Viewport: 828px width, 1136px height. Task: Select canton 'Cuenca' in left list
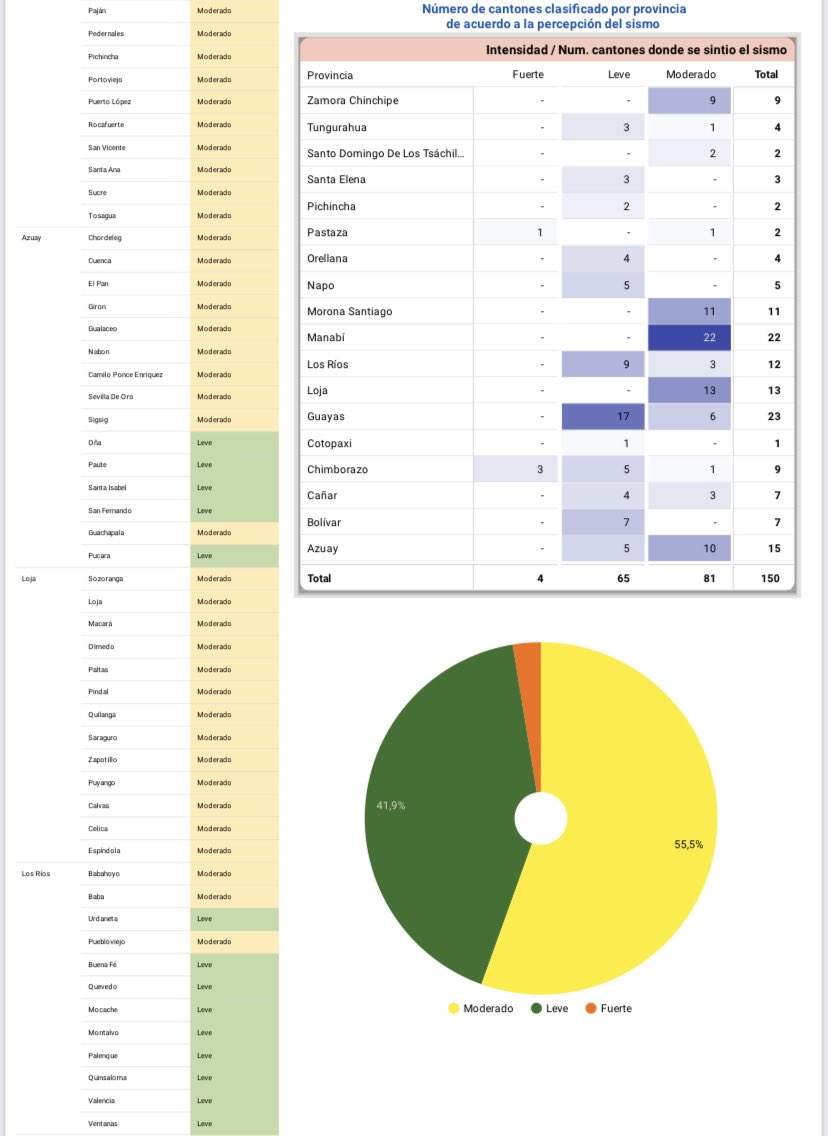(100, 261)
